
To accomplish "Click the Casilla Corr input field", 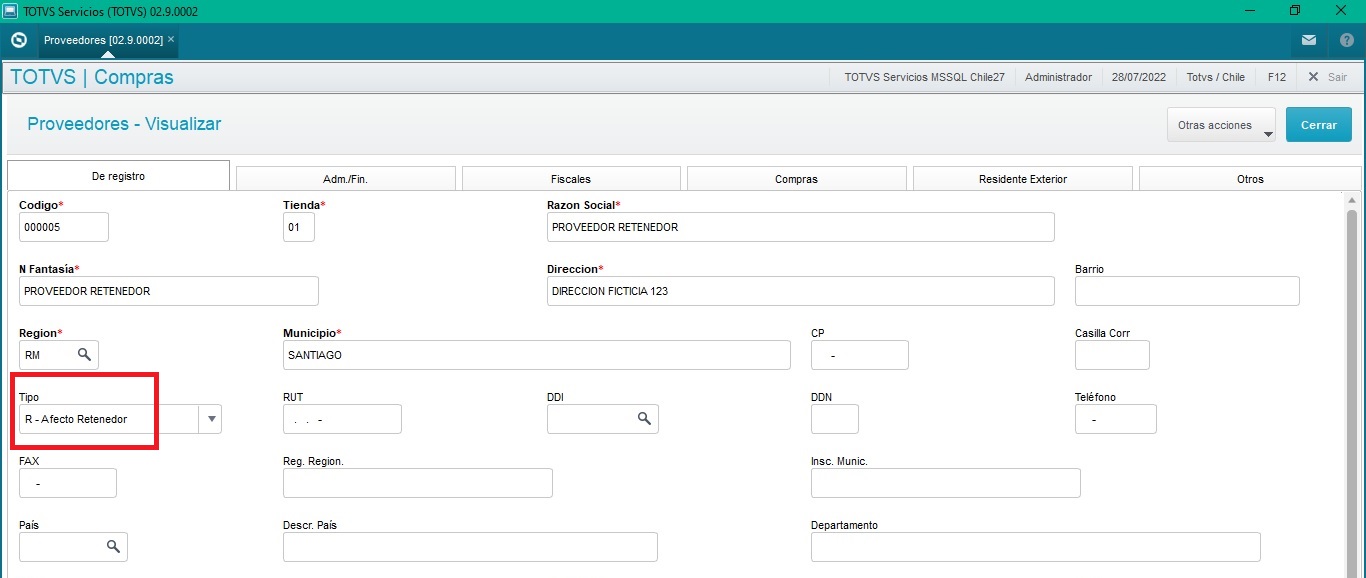I will [1112, 355].
